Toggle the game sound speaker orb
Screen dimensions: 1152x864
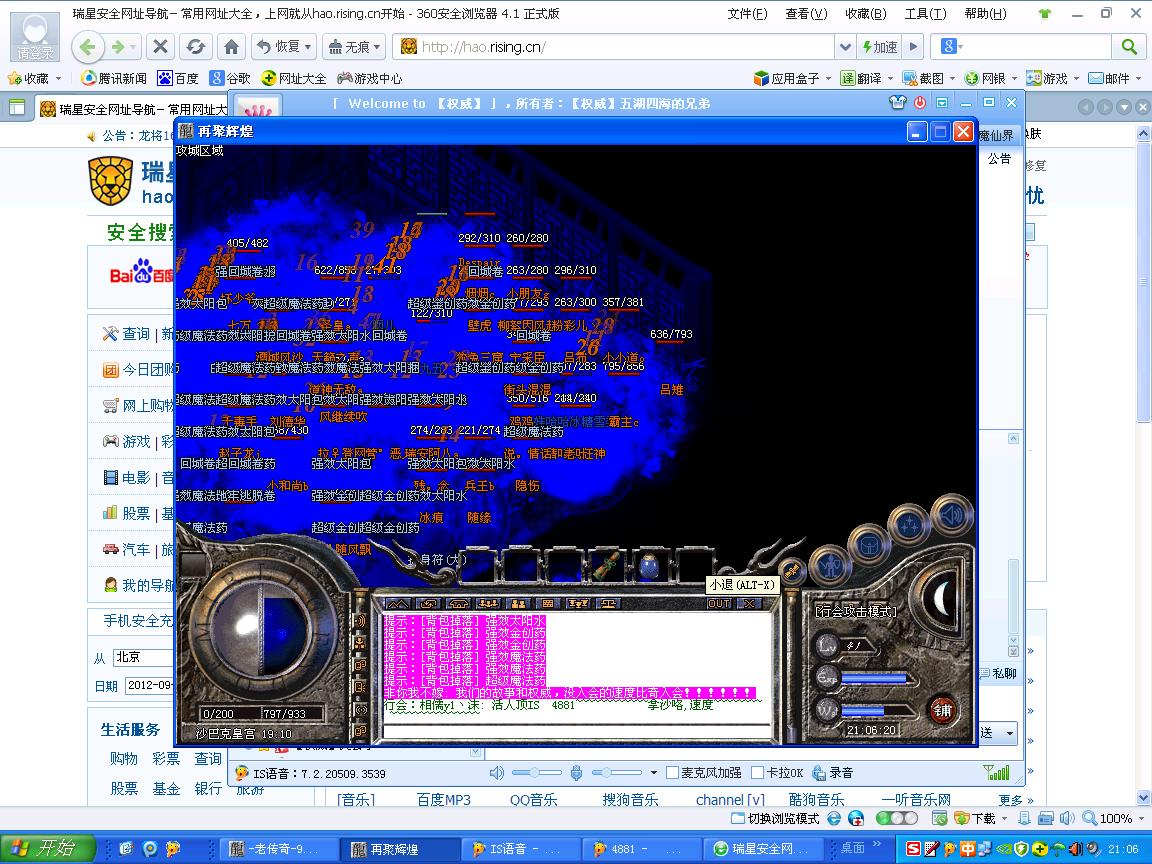[x=952, y=514]
